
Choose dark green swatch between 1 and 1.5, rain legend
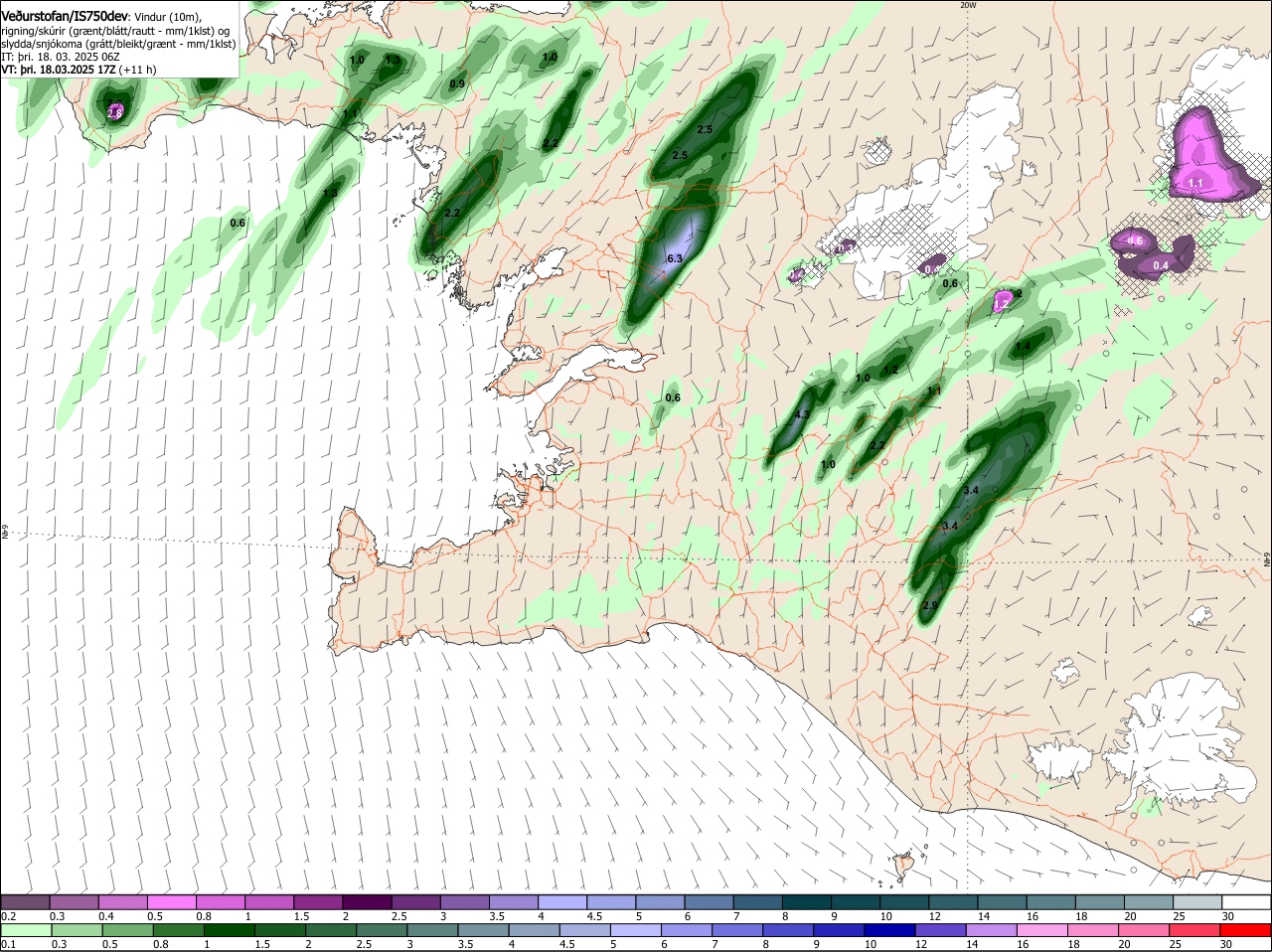(229, 930)
